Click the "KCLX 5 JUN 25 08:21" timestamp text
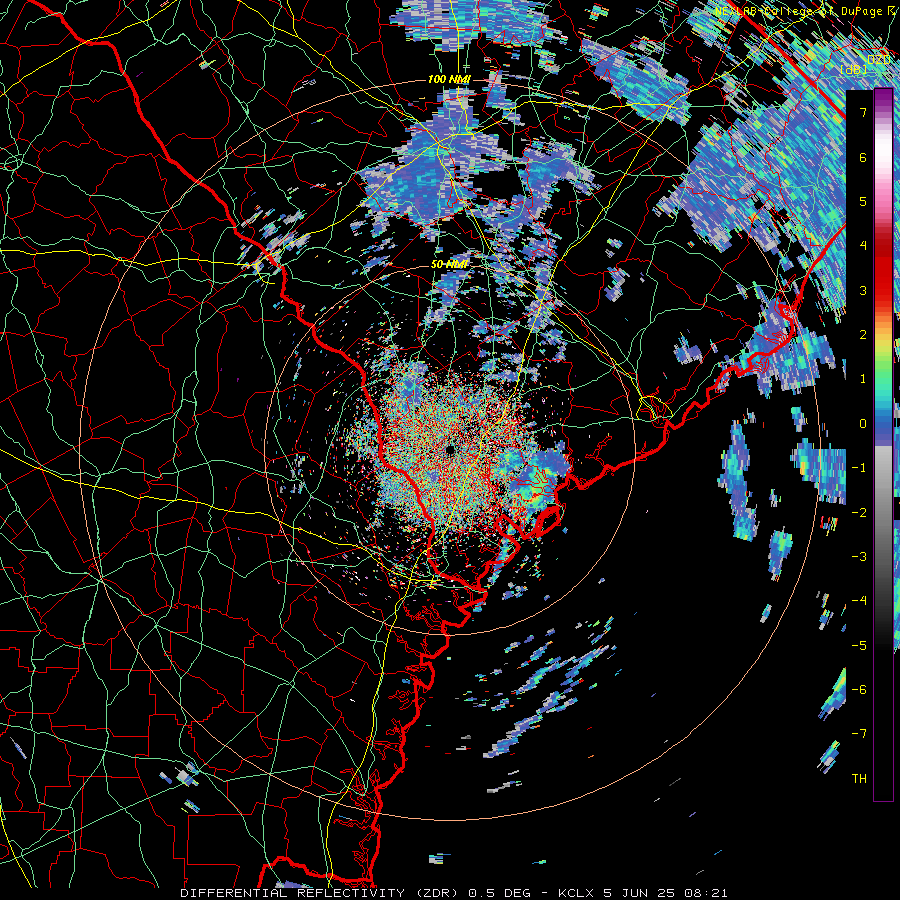This screenshot has width=900, height=900. tap(641, 893)
